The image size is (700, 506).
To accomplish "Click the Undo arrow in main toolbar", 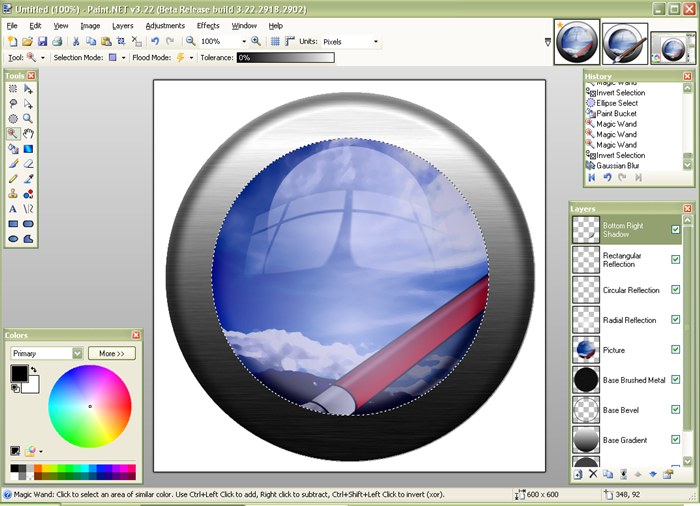I will 155,42.
